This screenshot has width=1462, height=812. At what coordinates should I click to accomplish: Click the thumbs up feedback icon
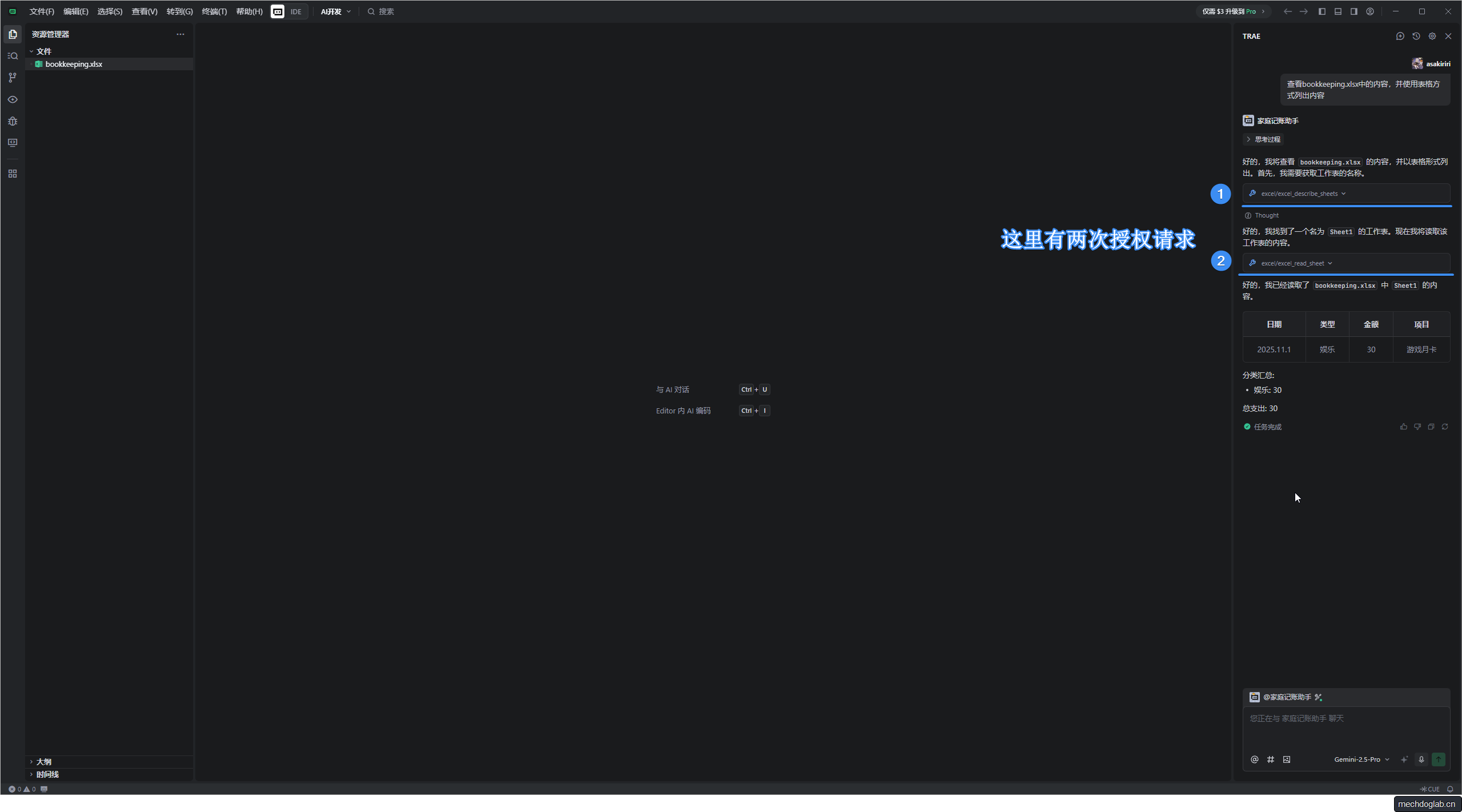[1403, 427]
